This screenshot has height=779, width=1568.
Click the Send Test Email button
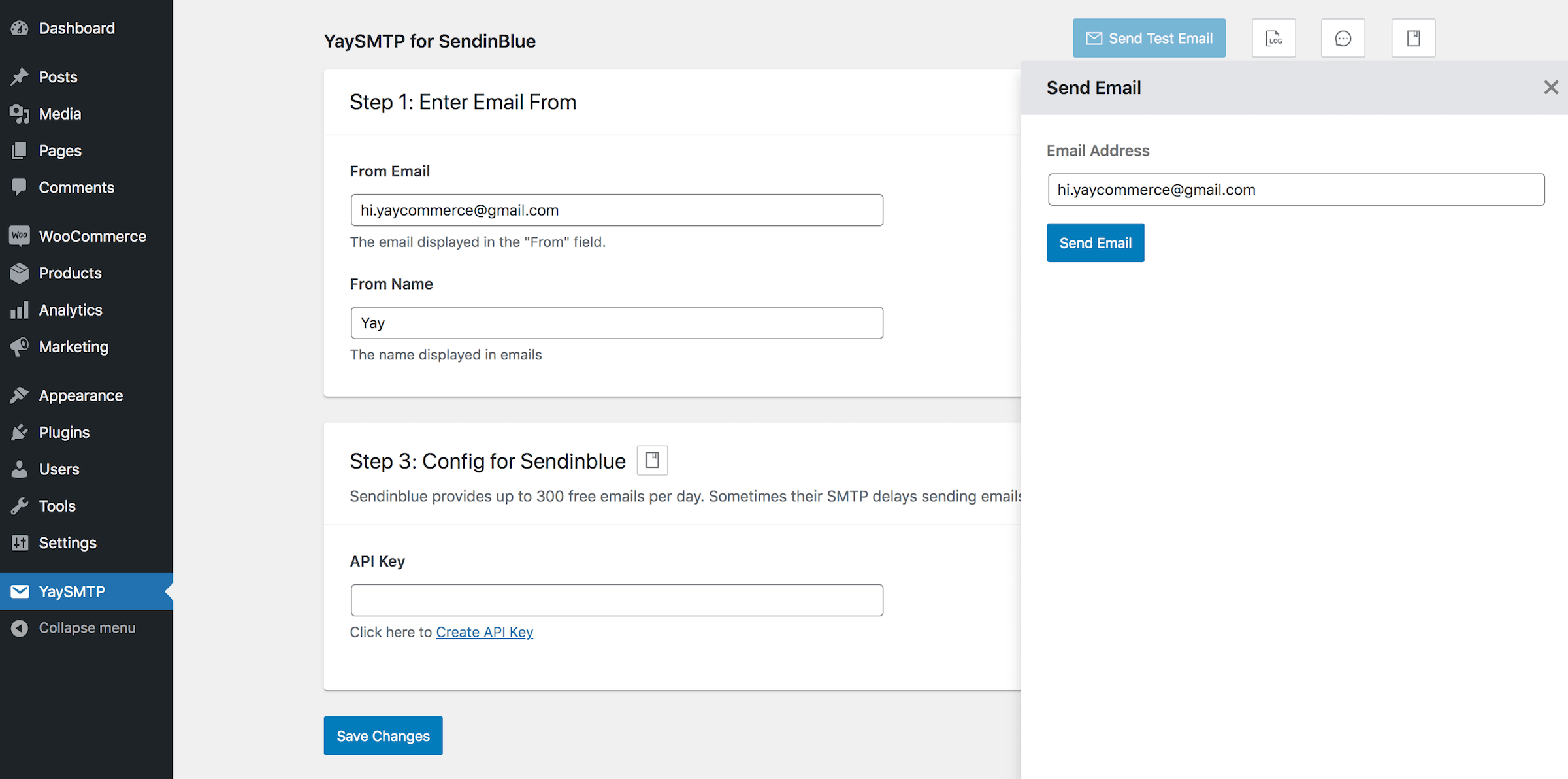pos(1149,38)
